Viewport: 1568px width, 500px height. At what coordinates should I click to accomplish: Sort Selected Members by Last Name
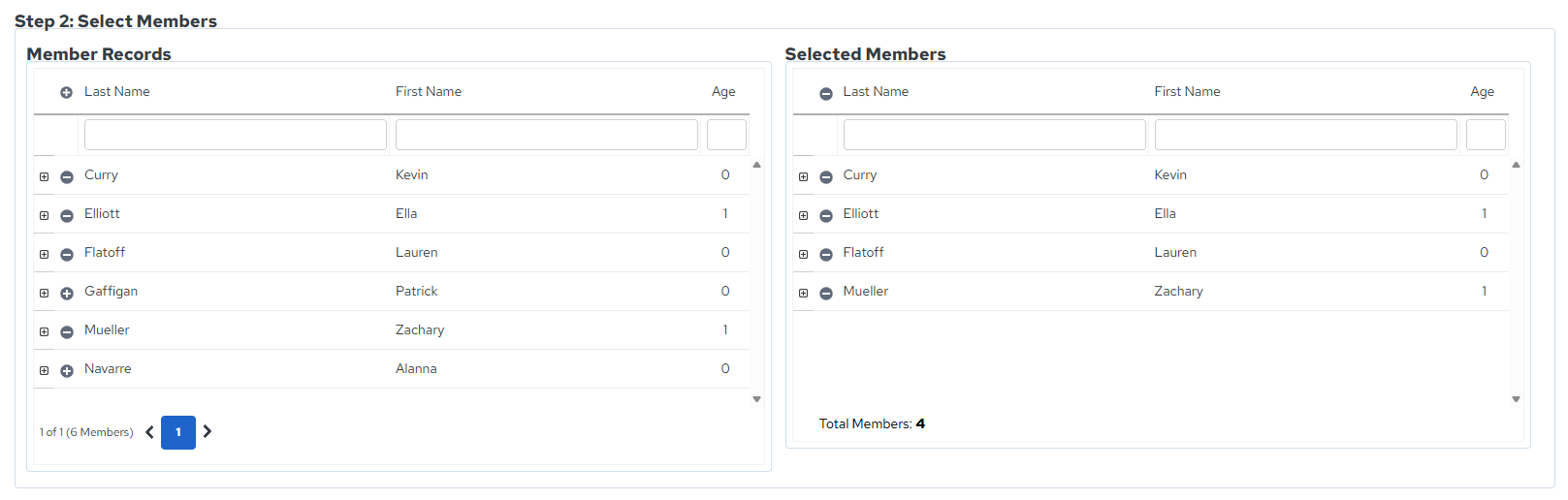pos(876,91)
